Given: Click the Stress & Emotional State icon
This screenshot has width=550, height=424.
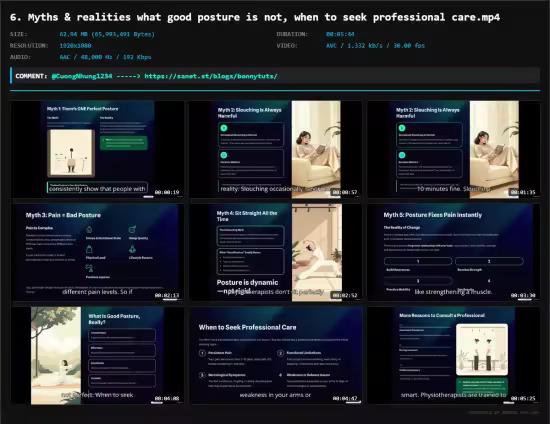Looking at the screenshot, I should [89, 229].
